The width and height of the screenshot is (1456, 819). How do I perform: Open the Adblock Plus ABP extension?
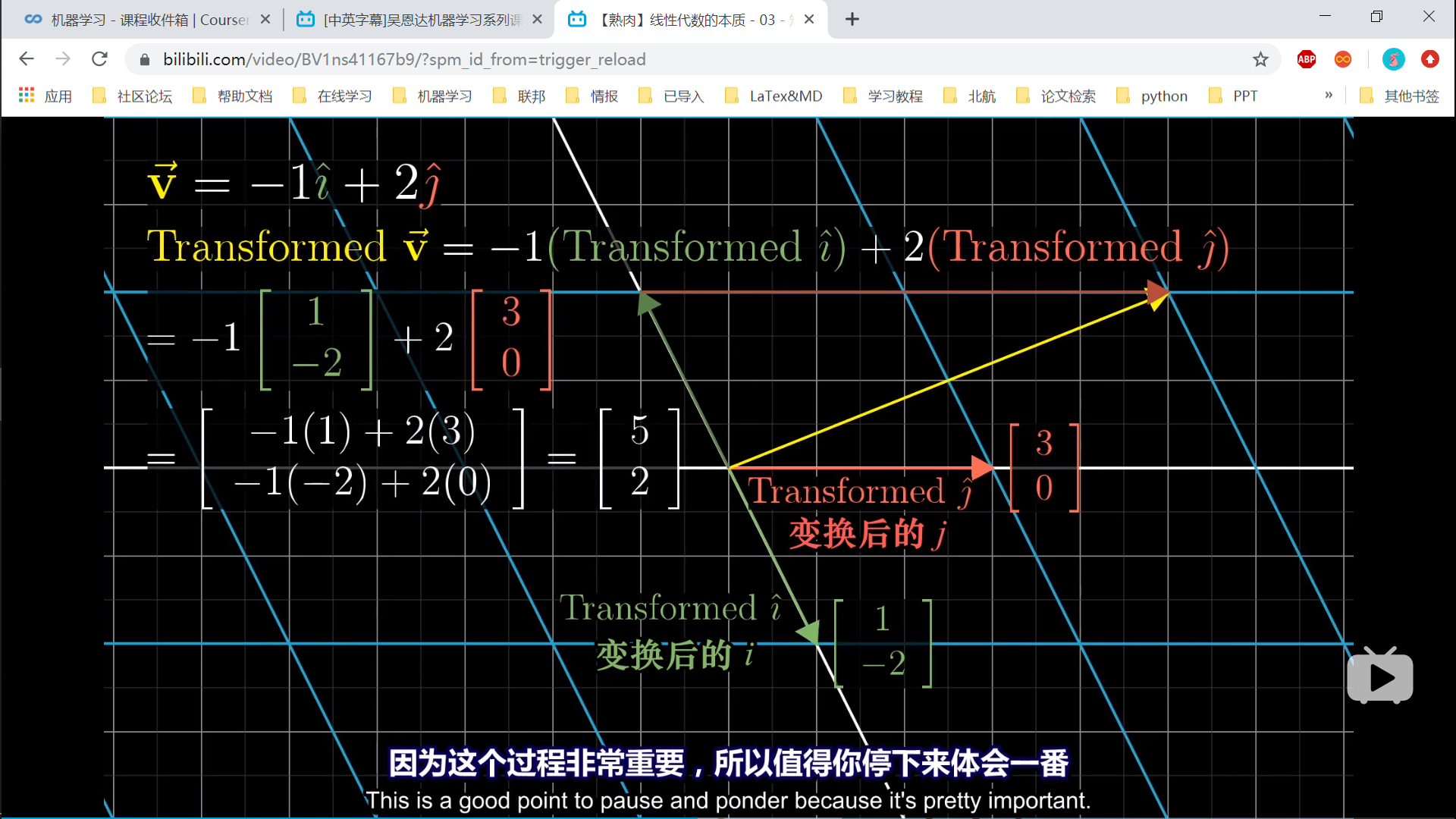1306,59
